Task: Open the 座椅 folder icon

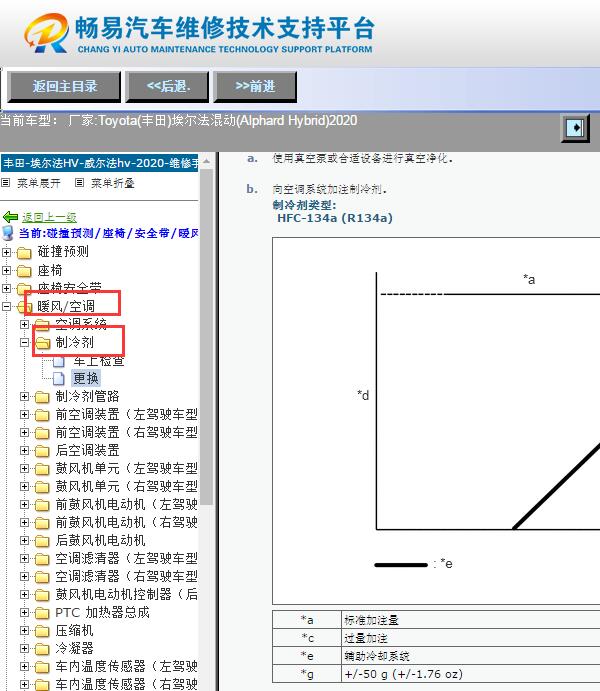Action: point(24,271)
